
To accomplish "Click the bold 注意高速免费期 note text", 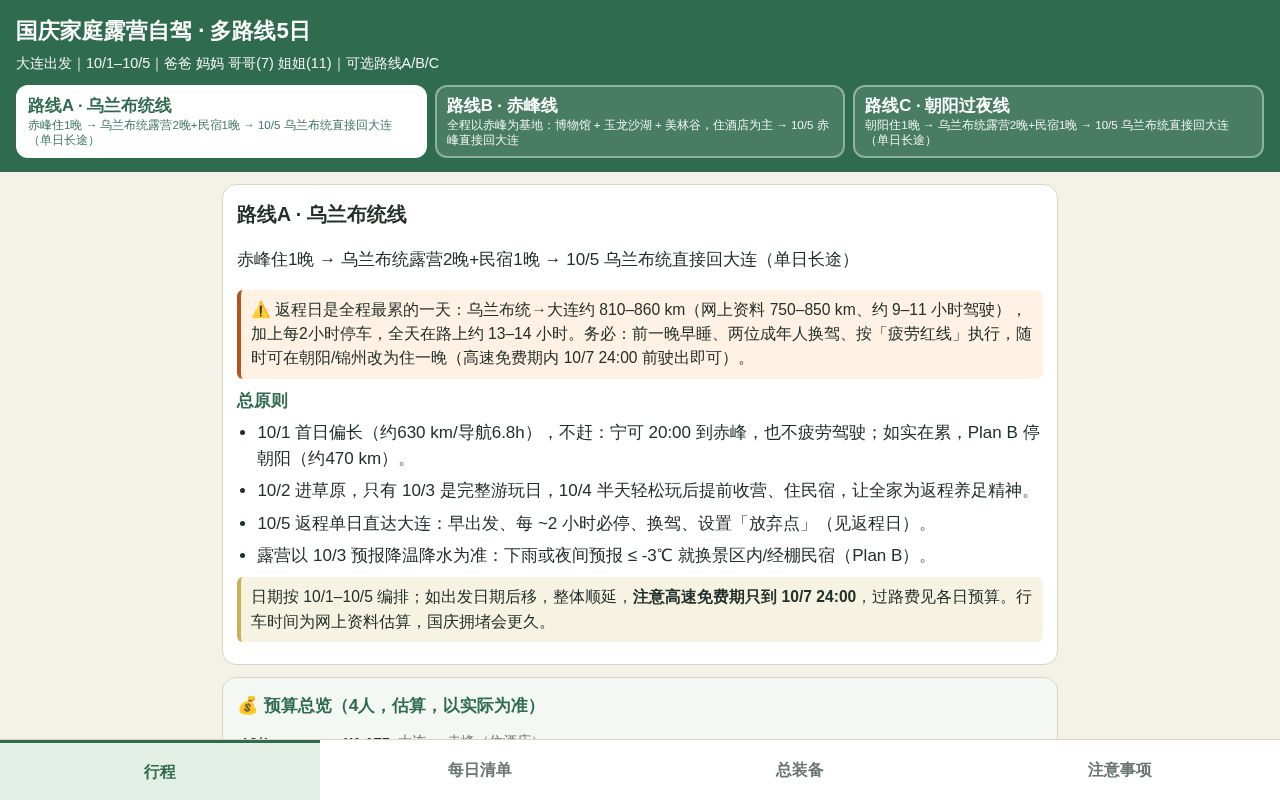I will [744, 597].
